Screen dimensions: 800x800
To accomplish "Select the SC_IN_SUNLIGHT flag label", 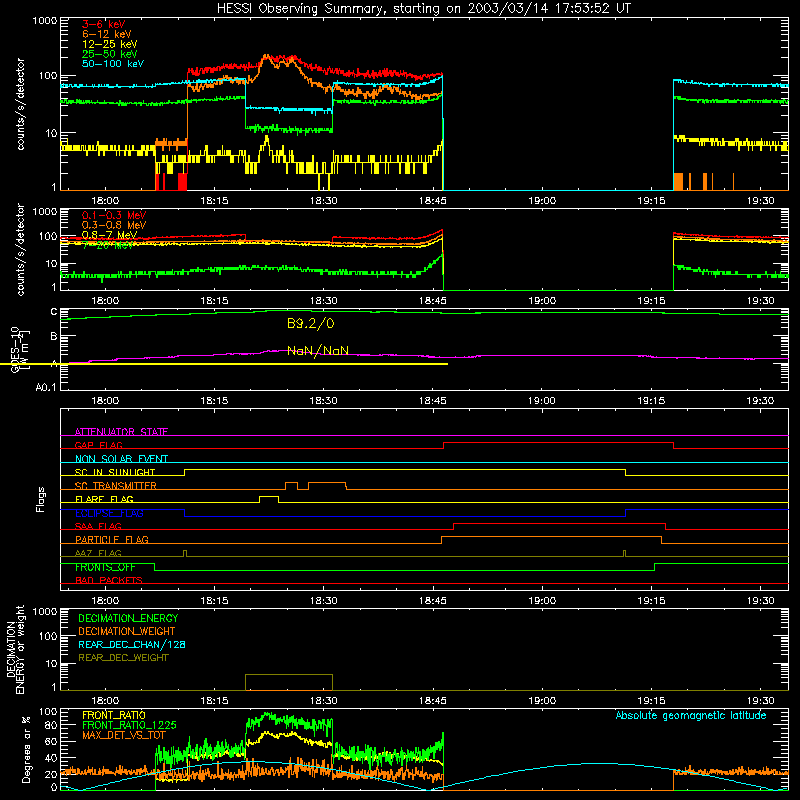I will [115, 472].
